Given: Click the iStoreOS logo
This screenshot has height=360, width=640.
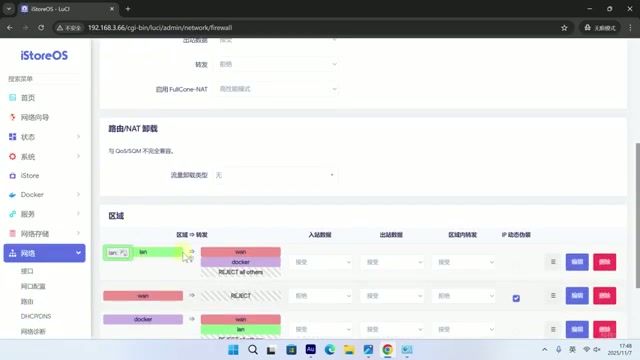Looking at the screenshot, I should [x=44, y=56].
